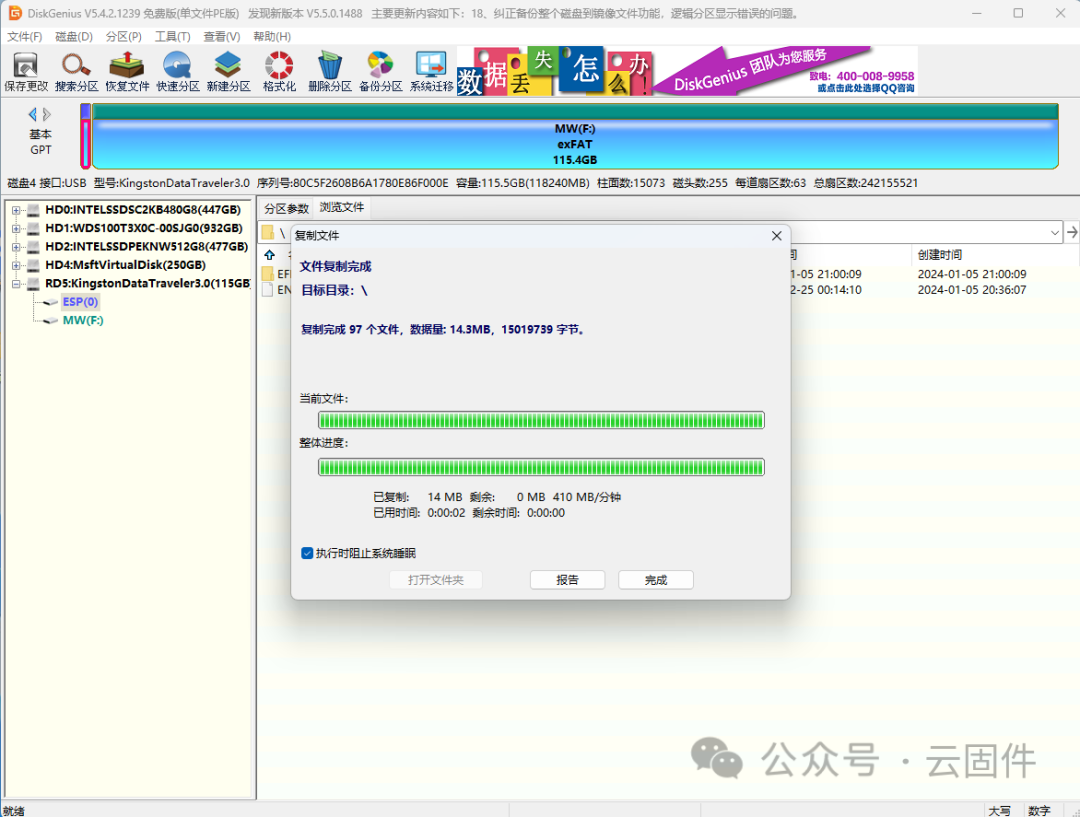Expand the HD2:INTELSSDPEKNW512G8 tree node
Viewport: 1080px width, 817px height.
pyautogui.click(x=16, y=247)
